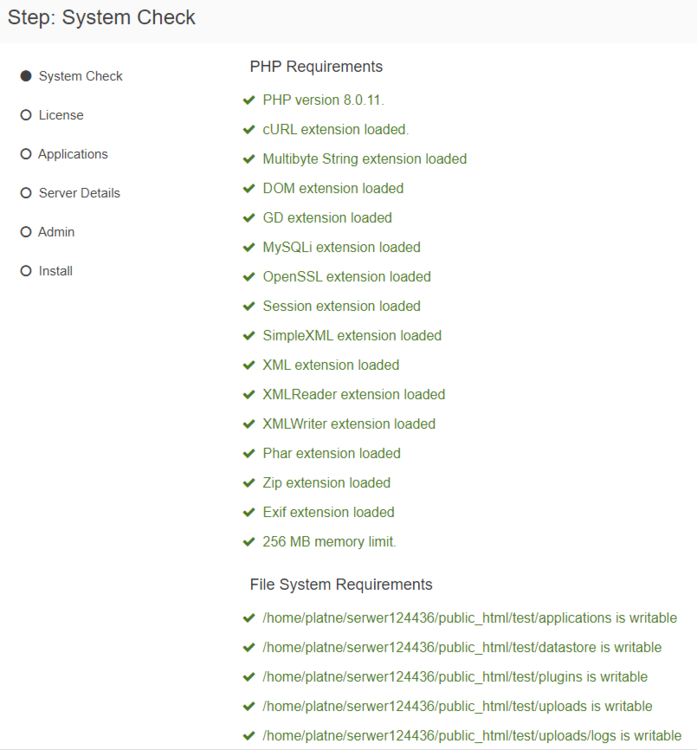Click the Step: System Check title
Image resolution: width=697 pixels, height=750 pixels.
pos(102,17)
